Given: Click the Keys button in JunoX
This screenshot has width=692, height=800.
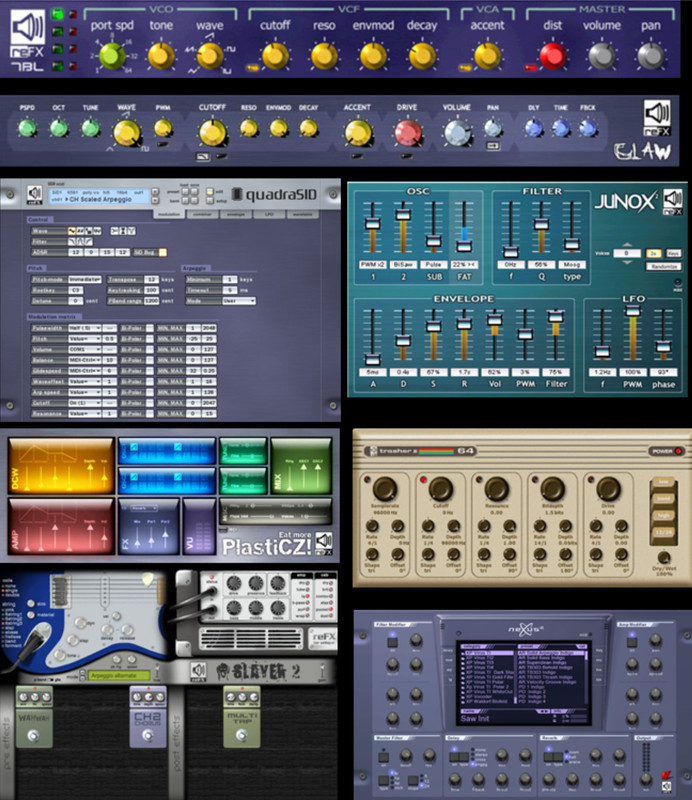Looking at the screenshot, I should [673, 253].
